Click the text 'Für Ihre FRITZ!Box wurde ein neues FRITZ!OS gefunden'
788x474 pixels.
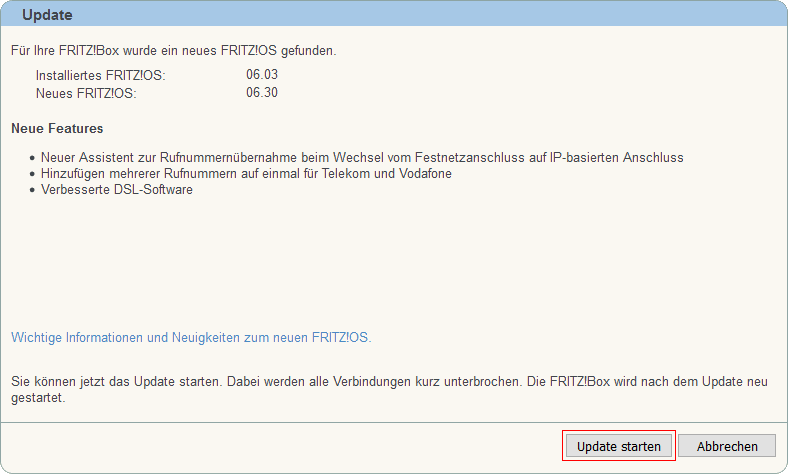tap(173, 51)
